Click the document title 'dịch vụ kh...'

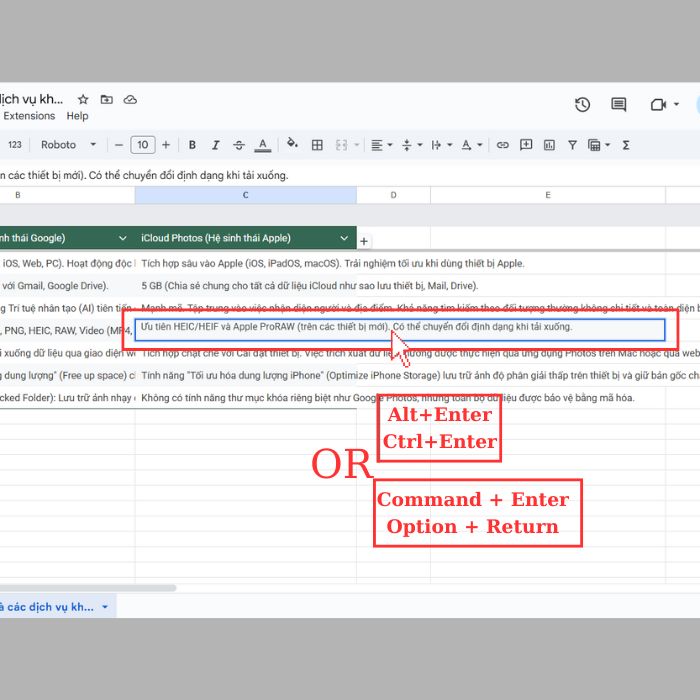31,99
